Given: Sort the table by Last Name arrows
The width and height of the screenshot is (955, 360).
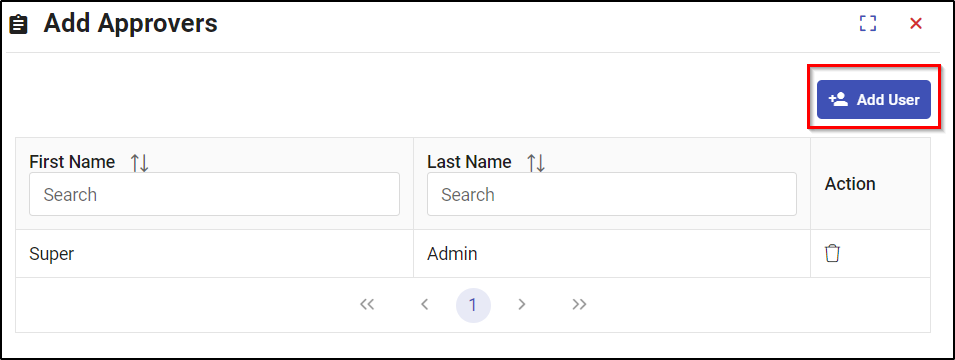Looking at the screenshot, I should [536, 163].
